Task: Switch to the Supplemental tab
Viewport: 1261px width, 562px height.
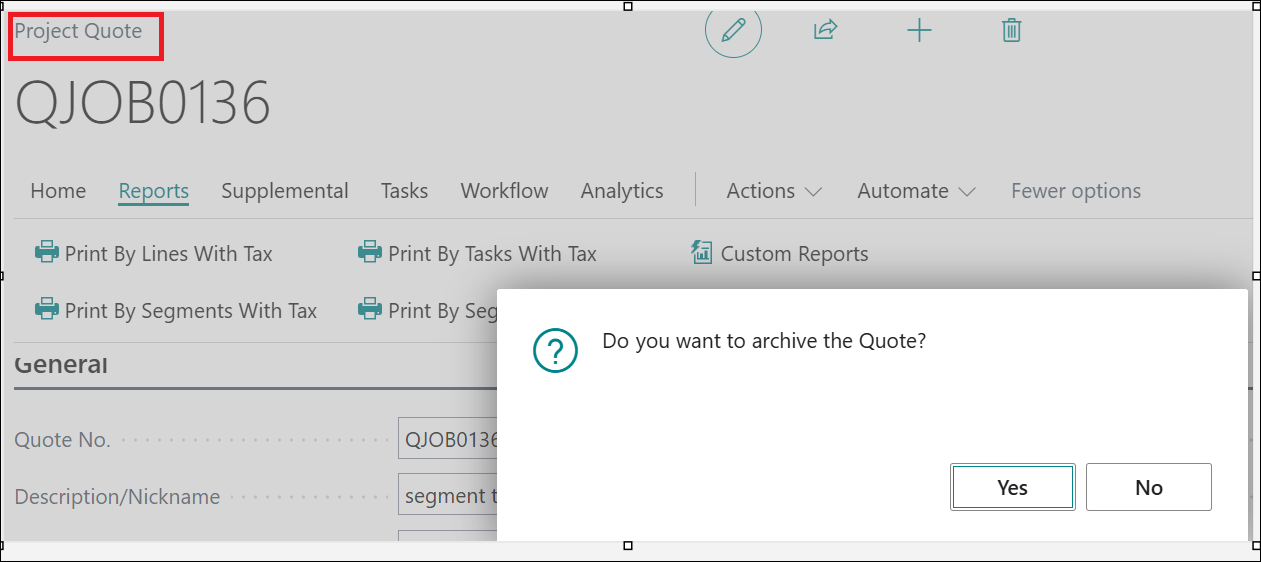Action: [285, 191]
